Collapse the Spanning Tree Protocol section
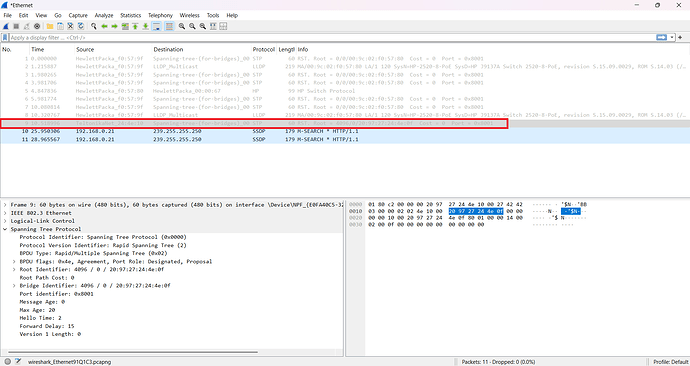The width and height of the screenshot is (690, 366). (x=5, y=229)
